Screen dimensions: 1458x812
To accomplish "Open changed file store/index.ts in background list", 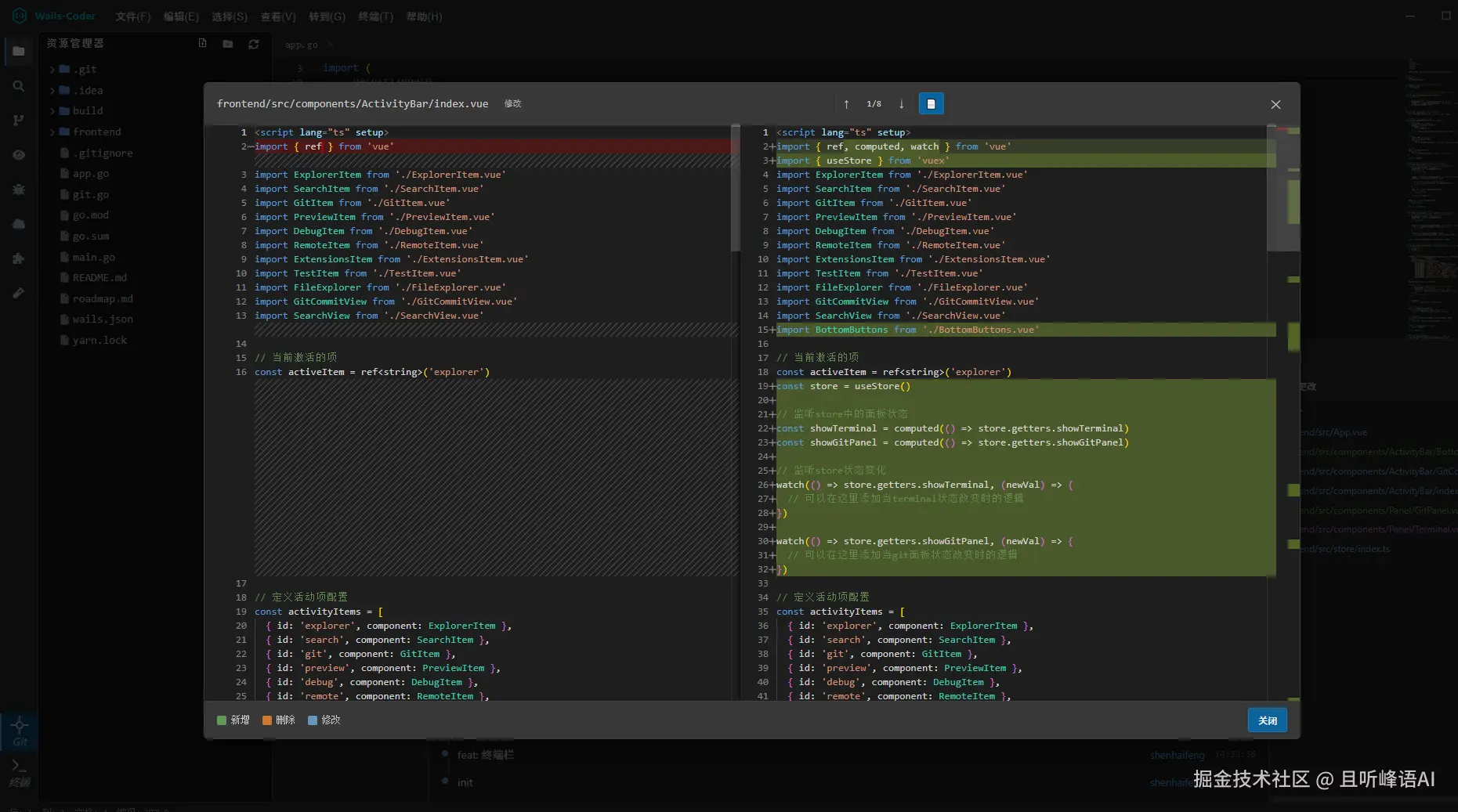I will click(1345, 550).
